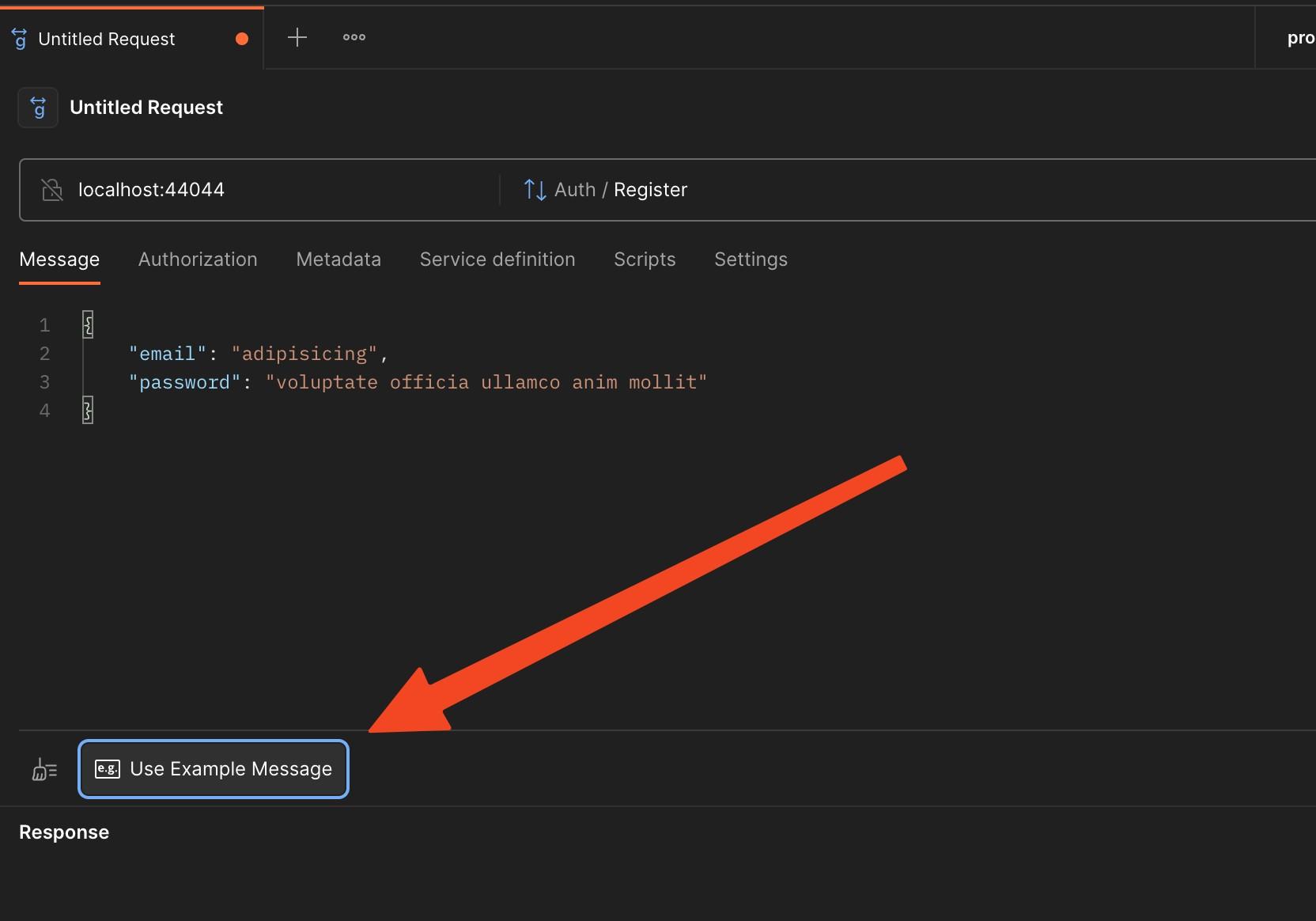Open a new tab with the plus icon
Image resolution: width=1316 pixels, height=921 pixels.
(297, 37)
